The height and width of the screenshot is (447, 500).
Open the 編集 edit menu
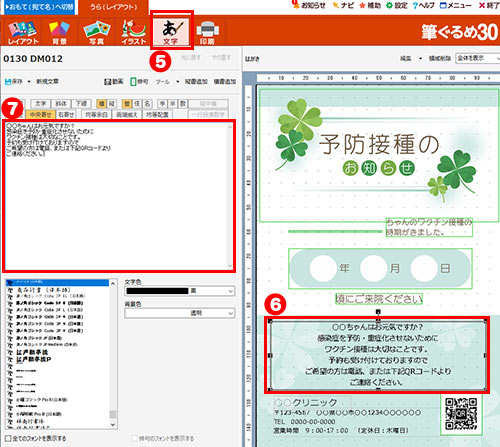click(405, 58)
